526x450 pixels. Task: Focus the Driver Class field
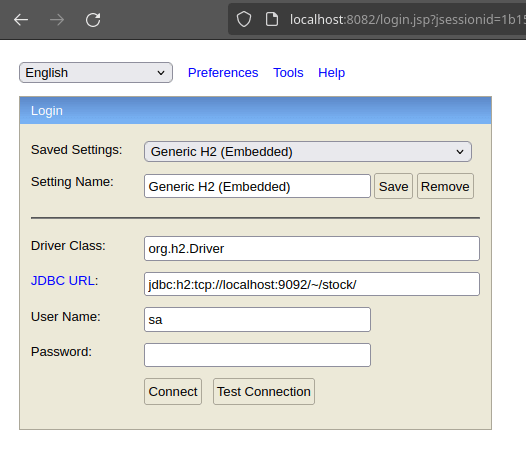[312, 249]
